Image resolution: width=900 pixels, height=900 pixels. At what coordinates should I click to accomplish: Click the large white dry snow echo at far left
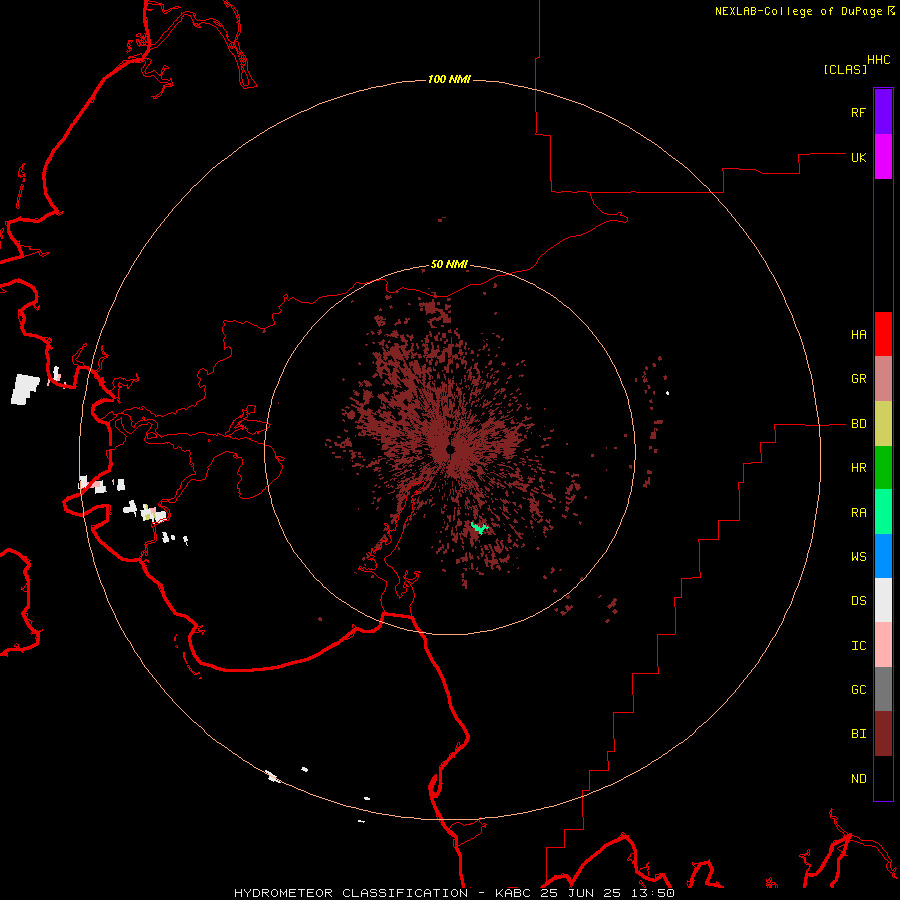click(x=25, y=389)
